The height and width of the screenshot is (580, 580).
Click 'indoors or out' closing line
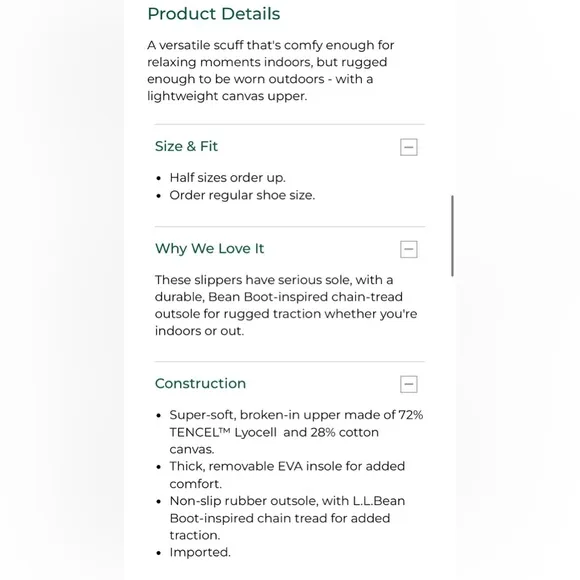[199, 331]
